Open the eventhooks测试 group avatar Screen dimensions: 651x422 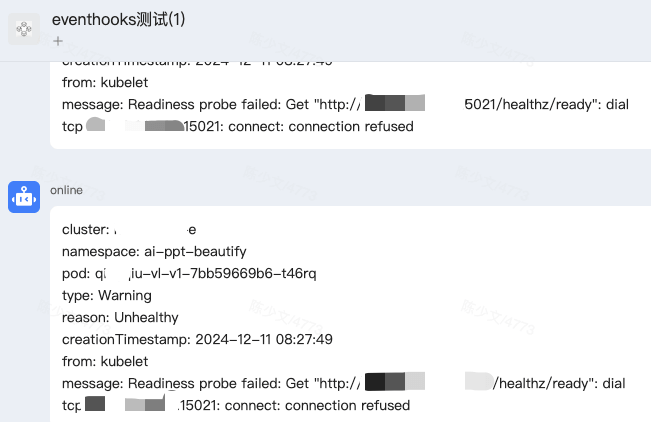(24, 29)
